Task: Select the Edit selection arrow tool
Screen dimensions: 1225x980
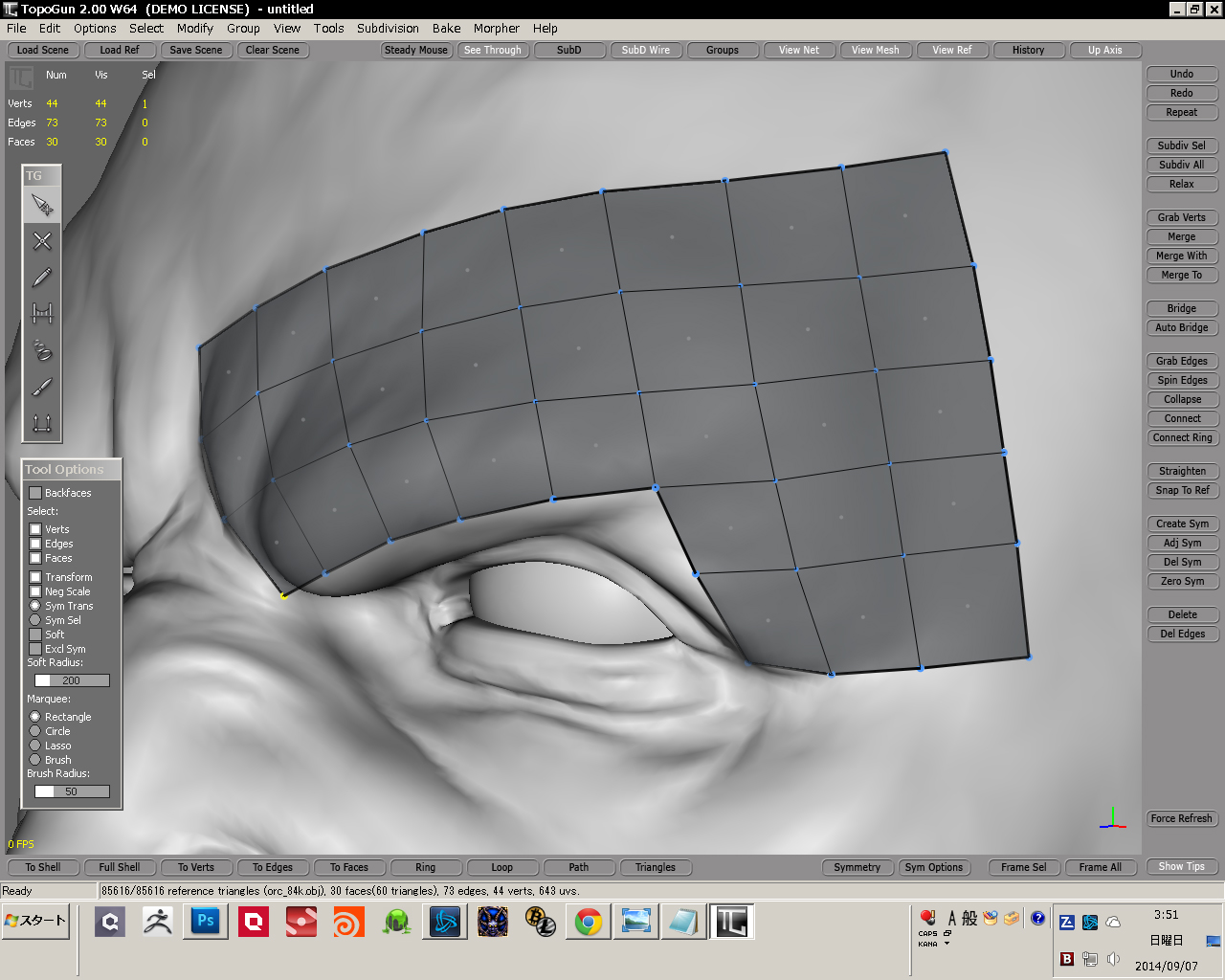Action: [x=42, y=205]
